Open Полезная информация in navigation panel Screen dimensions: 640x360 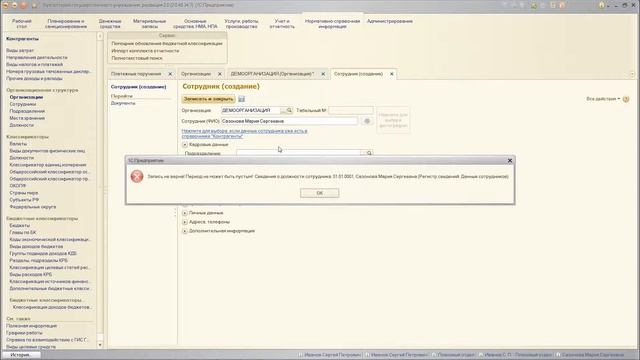[x=31, y=326]
